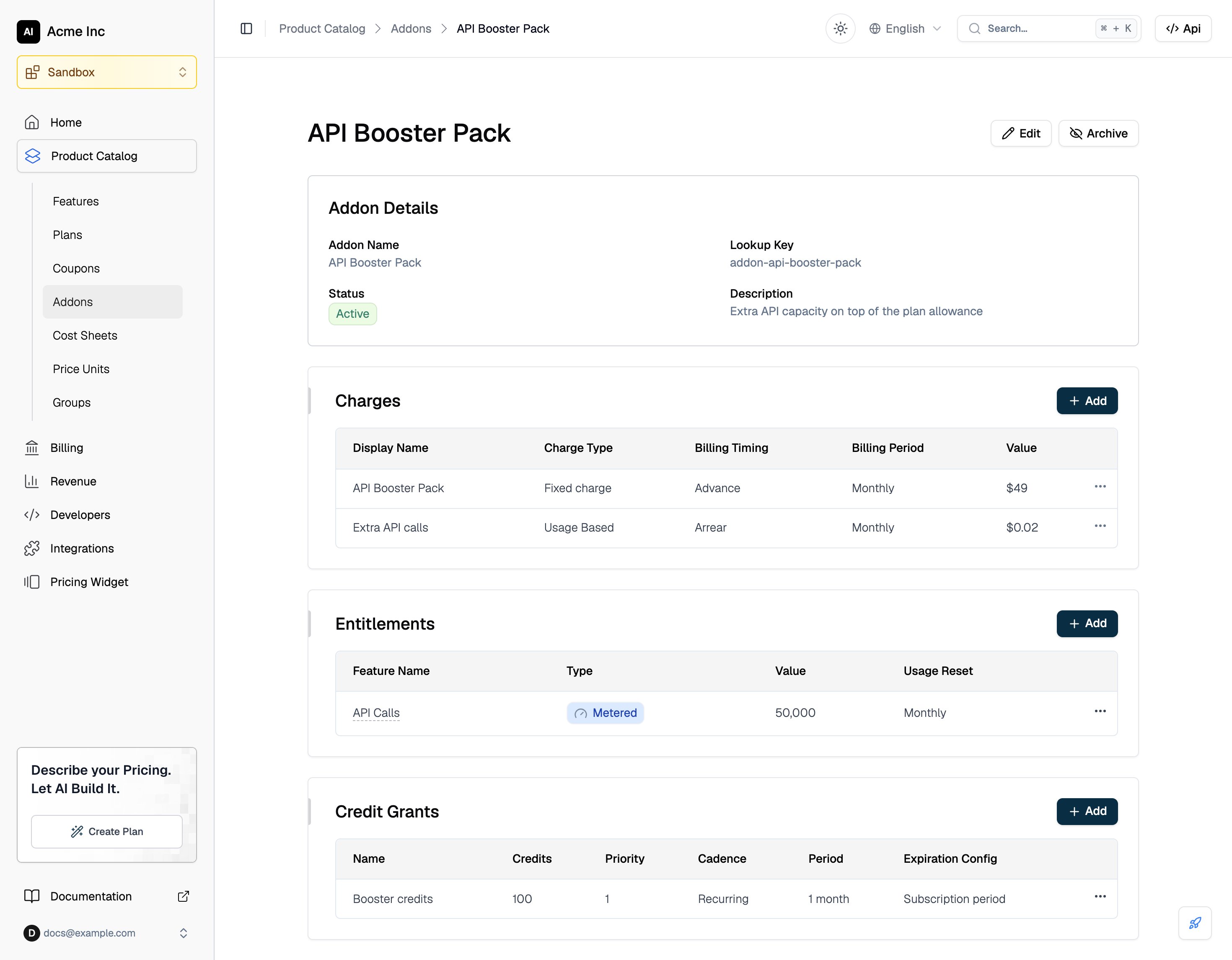Open actions menu for API Booster Pack charge

coord(1100,487)
